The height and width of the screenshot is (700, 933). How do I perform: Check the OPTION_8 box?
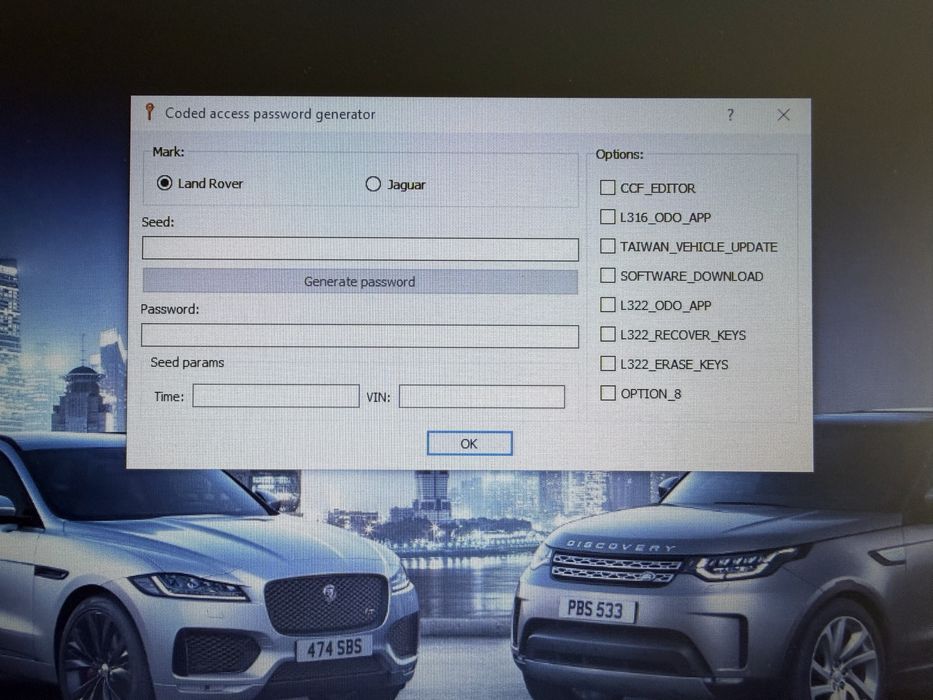[608, 393]
